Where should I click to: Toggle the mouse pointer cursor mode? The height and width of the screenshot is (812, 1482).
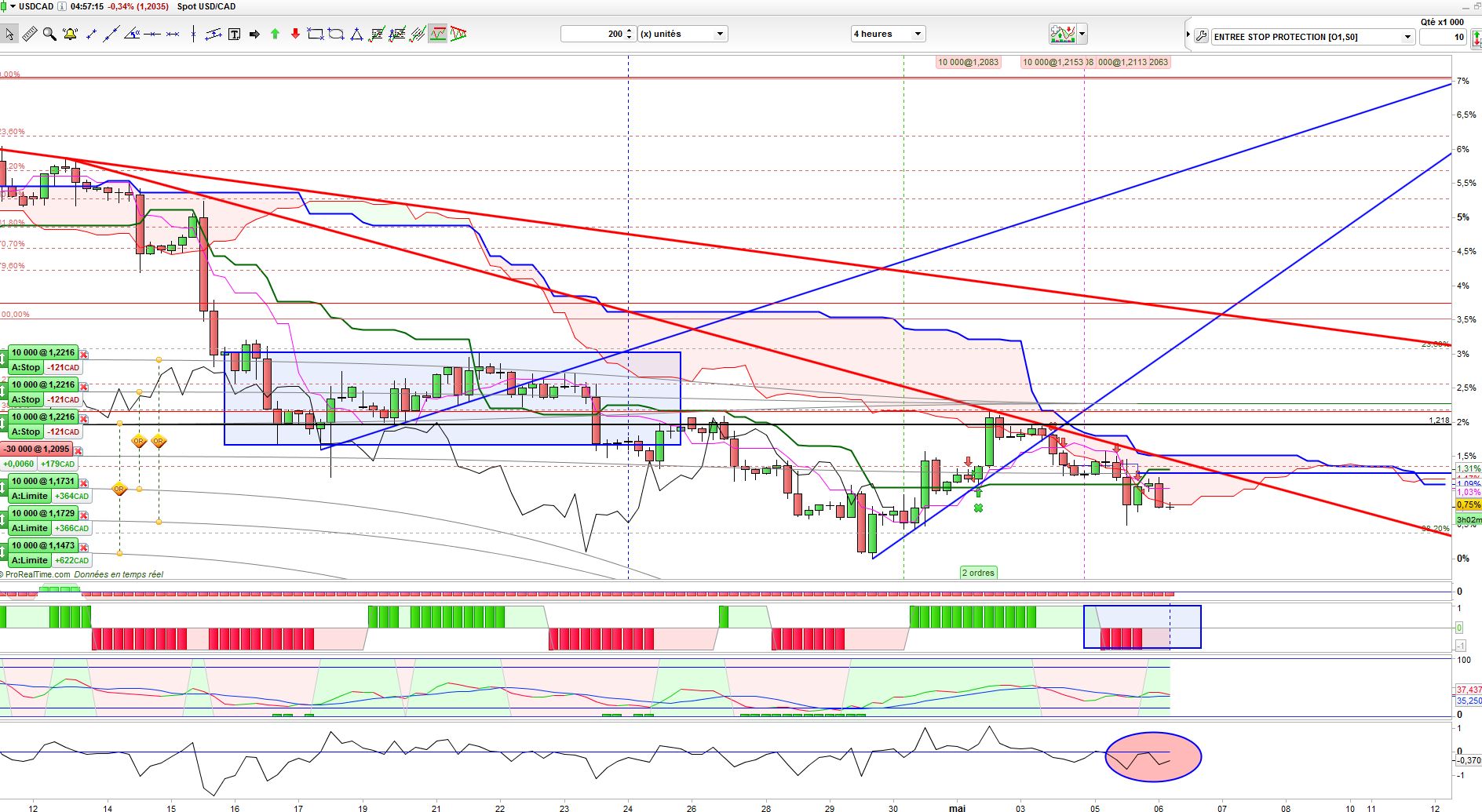tap(9, 34)
